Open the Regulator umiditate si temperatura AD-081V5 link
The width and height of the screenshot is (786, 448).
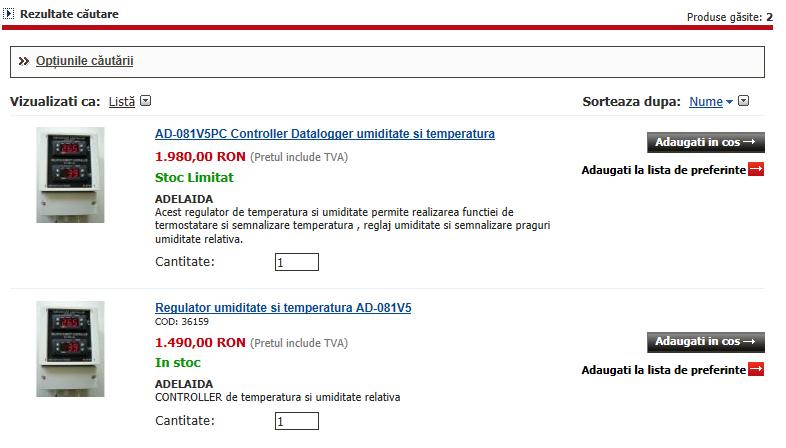[283, 308]
